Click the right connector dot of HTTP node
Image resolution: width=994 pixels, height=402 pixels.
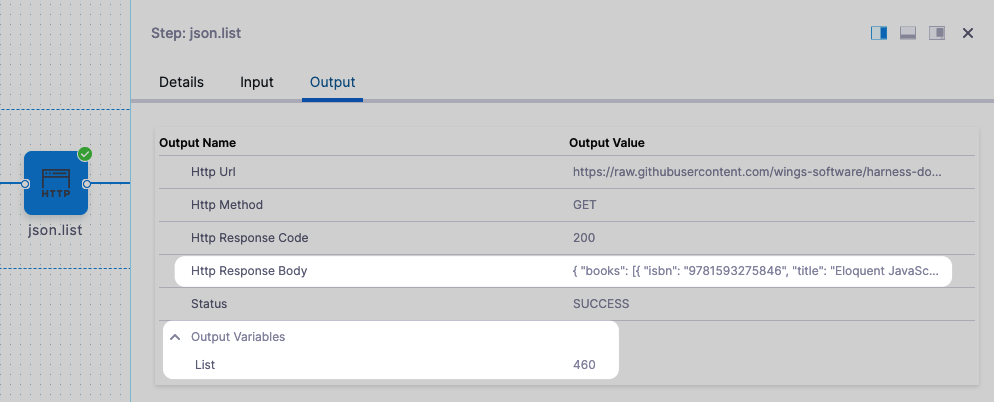coord(87,184)
